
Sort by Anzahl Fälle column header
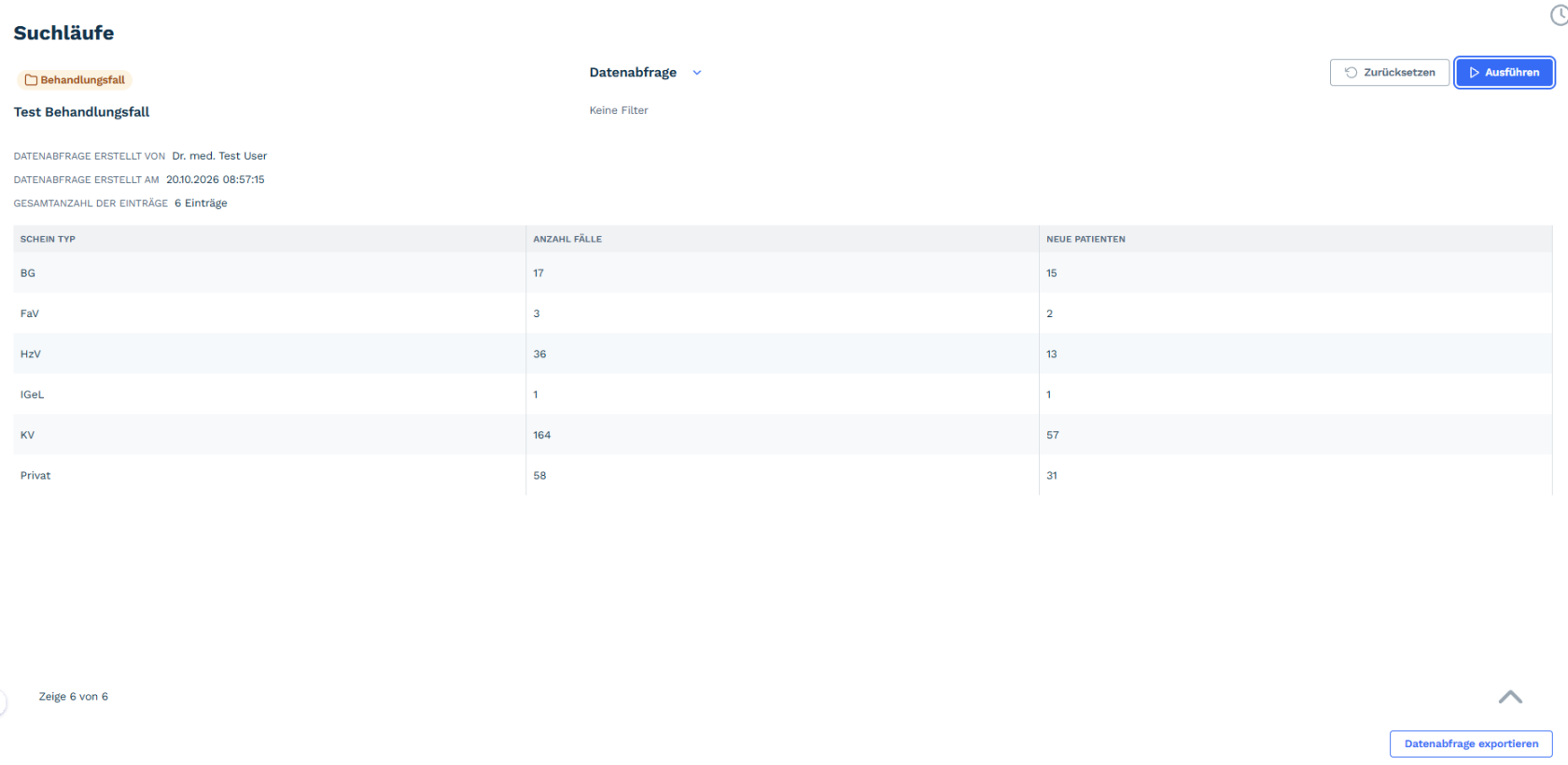pos(567,240)
